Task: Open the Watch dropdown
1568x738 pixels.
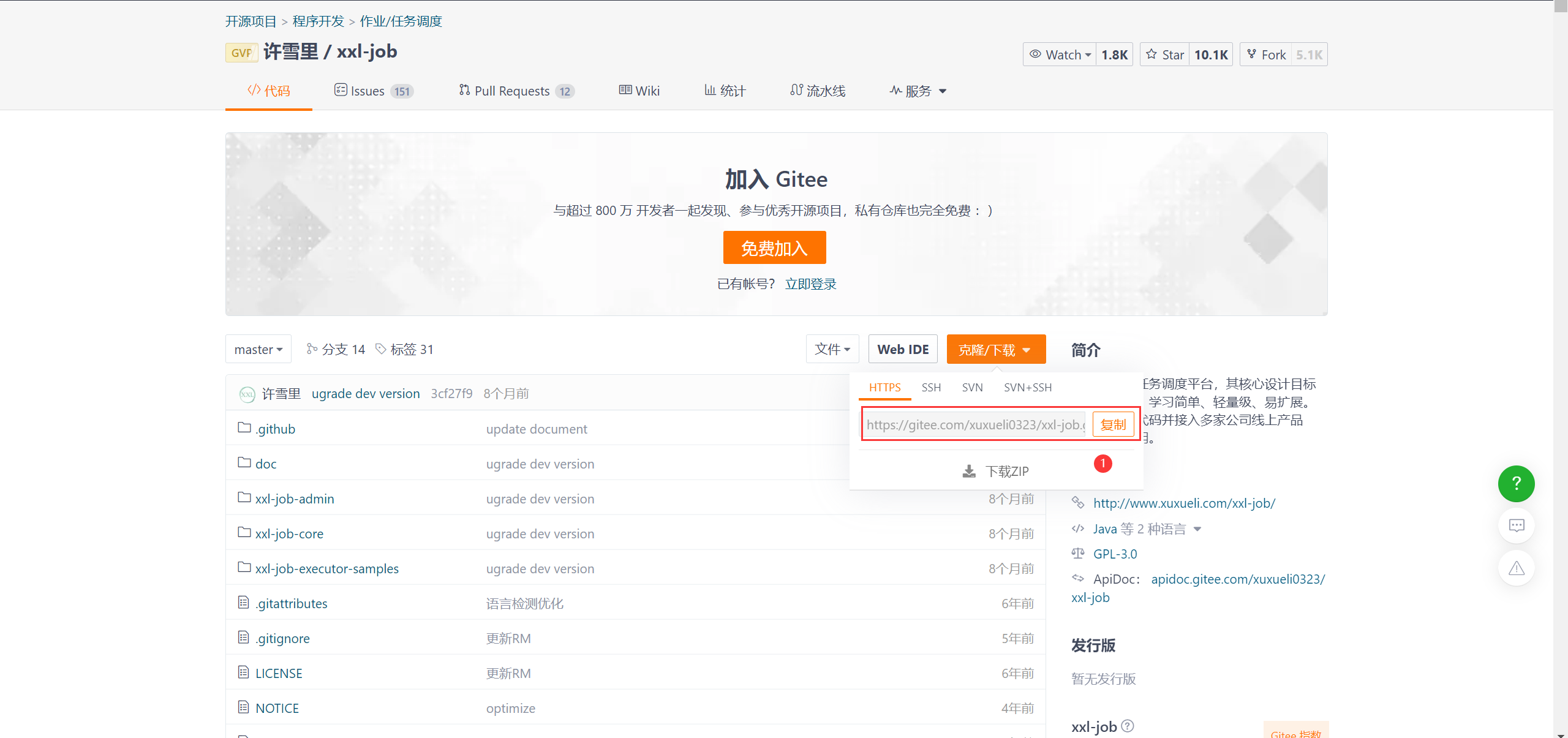Action: (x=1060, y=55)
